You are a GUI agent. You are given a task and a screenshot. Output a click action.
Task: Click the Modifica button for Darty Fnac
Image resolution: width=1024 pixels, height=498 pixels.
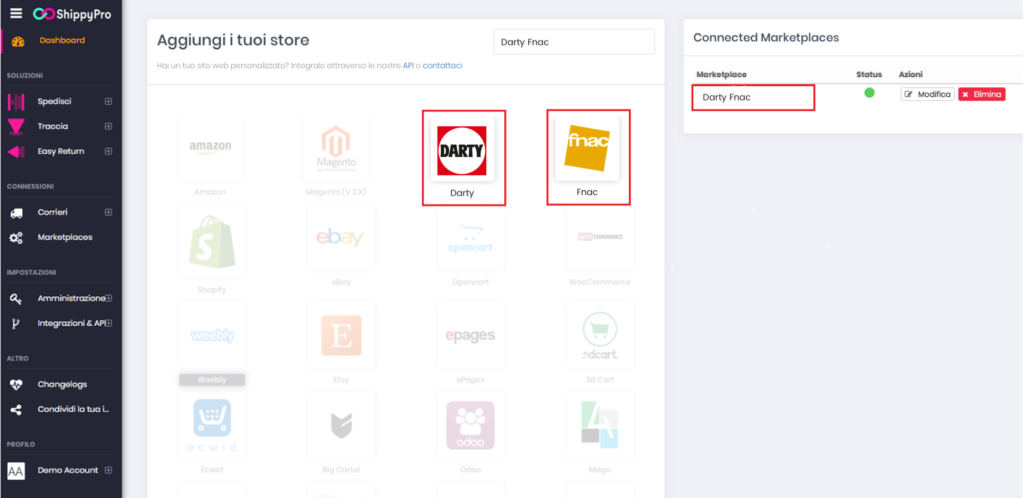[x=927, y=95]
